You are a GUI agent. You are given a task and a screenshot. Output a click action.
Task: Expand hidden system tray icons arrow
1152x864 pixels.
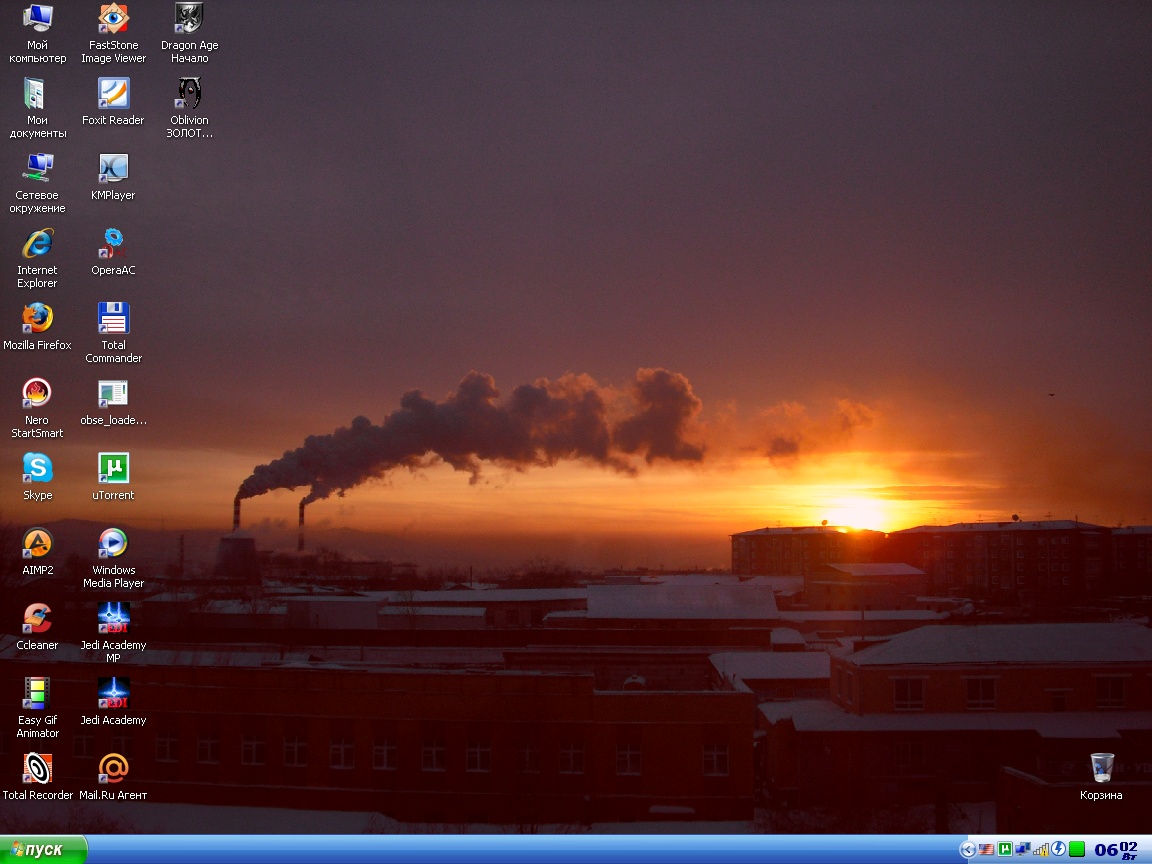point(967,850)
